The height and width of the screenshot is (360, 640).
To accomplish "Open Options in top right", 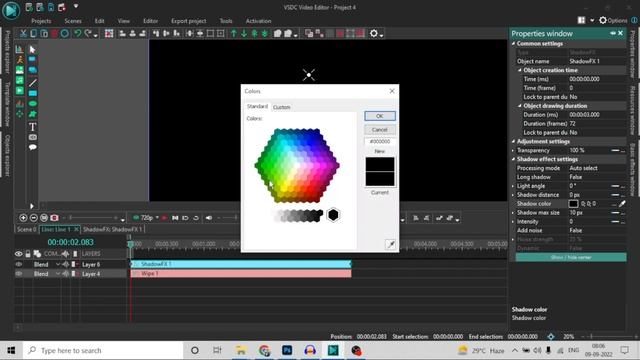I will click(613, 20).
